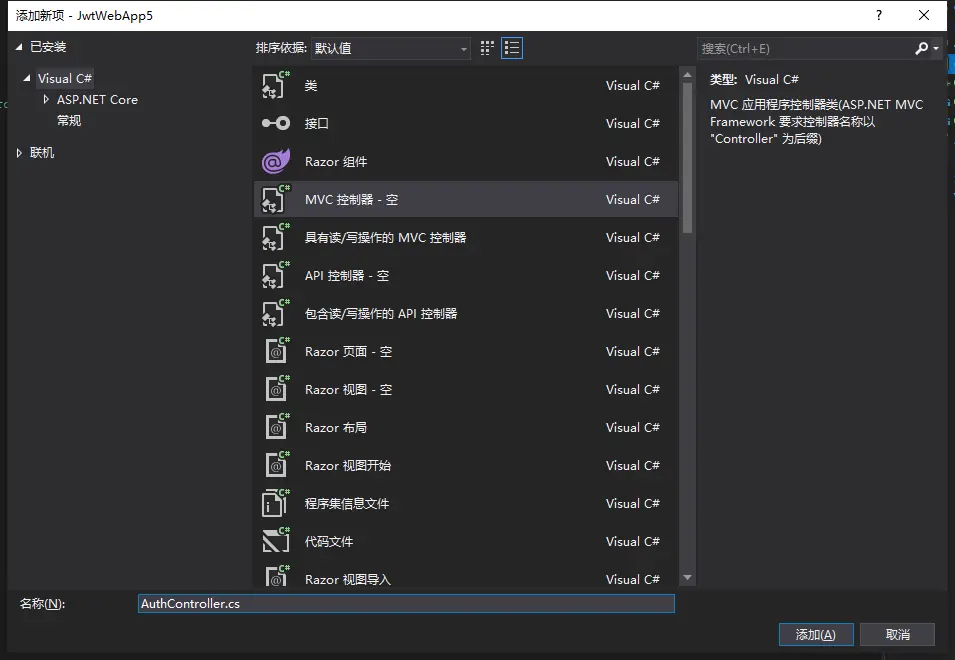955x660 pixels.
Task: Expand the ASP.NET Core tree node
Action: pyautogui.click(x=46, y=99)
